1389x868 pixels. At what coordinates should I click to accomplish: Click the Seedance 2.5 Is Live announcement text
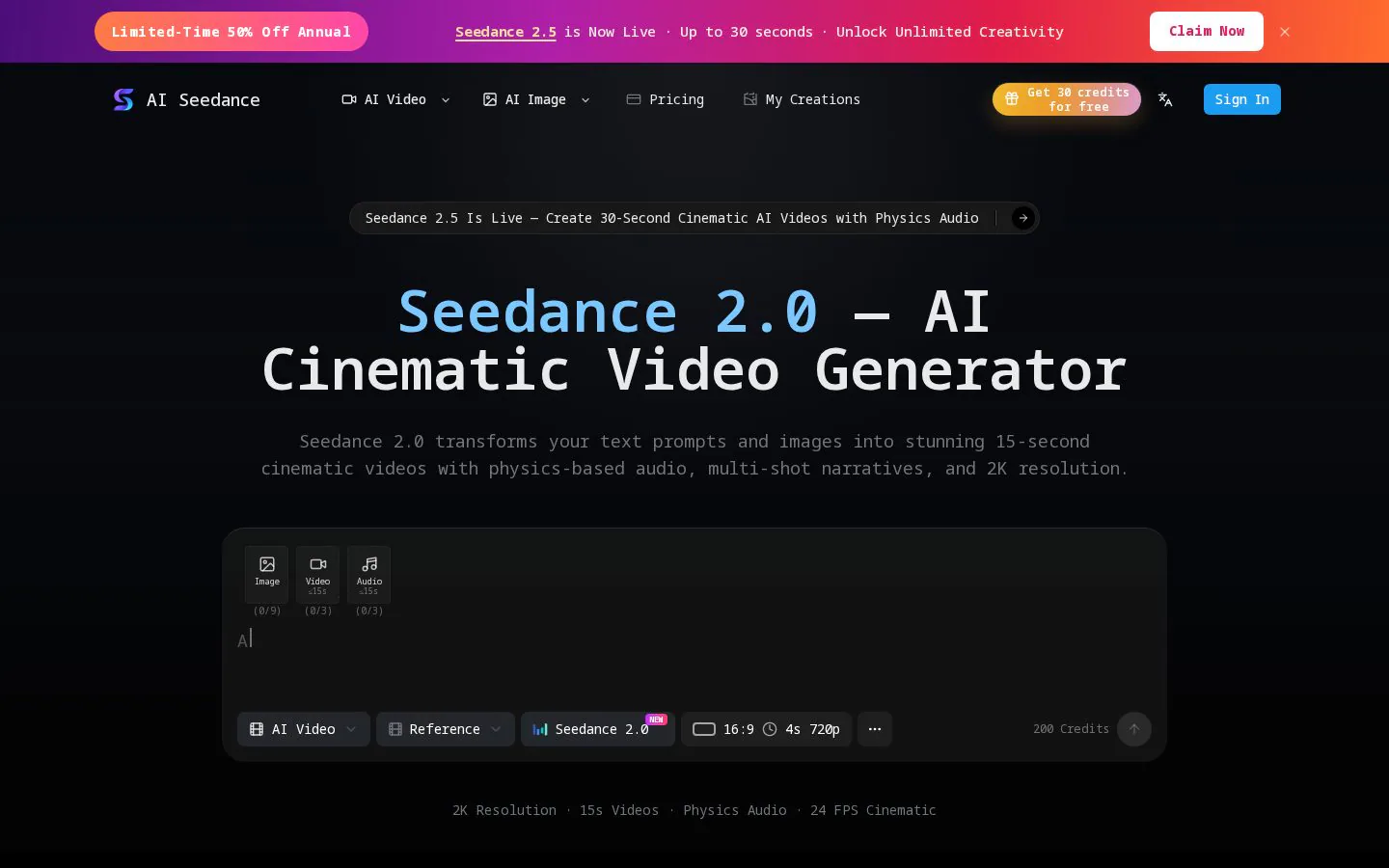click(x=672, y=218)
